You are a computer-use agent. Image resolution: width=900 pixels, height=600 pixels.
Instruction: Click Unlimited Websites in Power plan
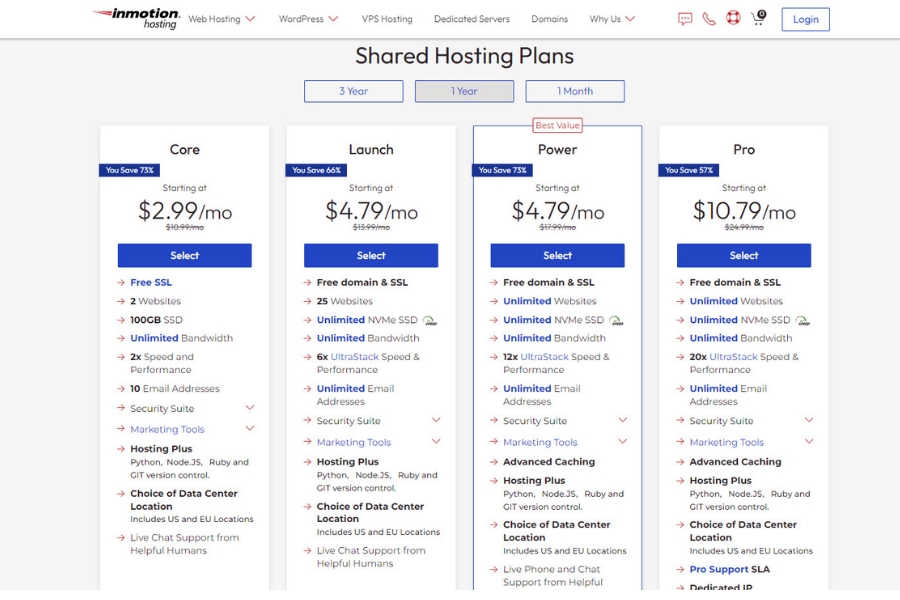coord(550,301)
